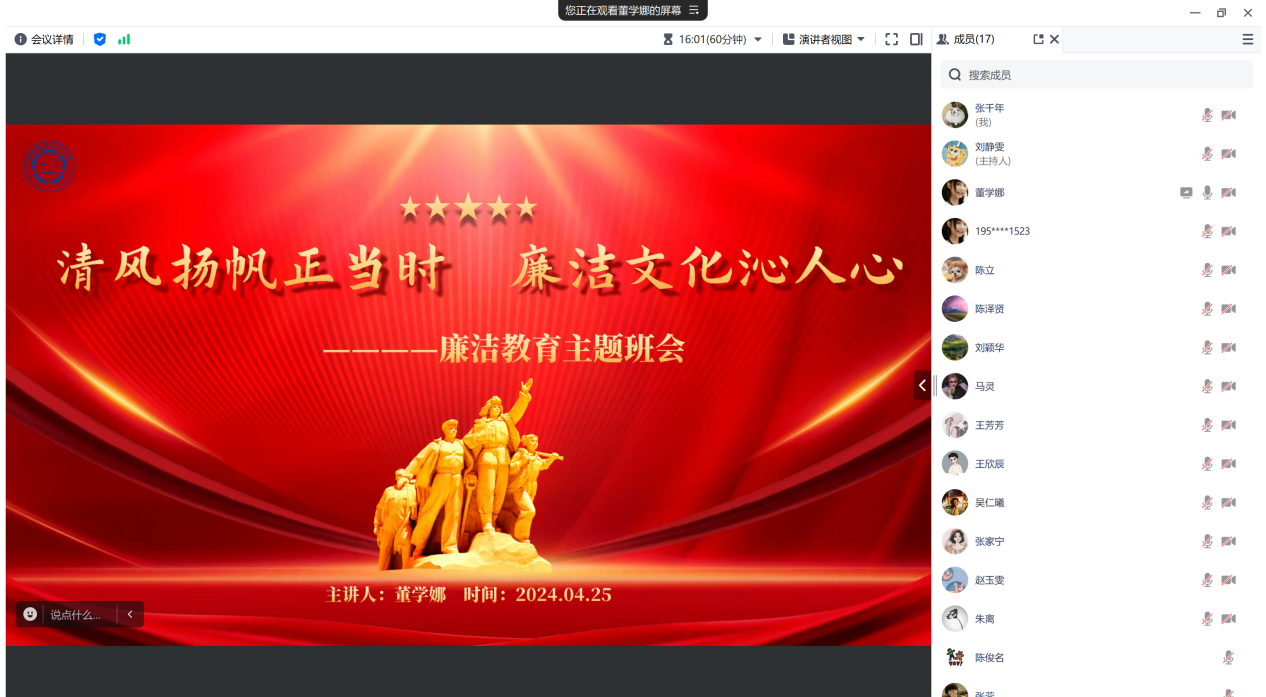Click 朱离 camera off icon
The width and height of the screenshot is (1266, 697).
[x=1229, y=619]
